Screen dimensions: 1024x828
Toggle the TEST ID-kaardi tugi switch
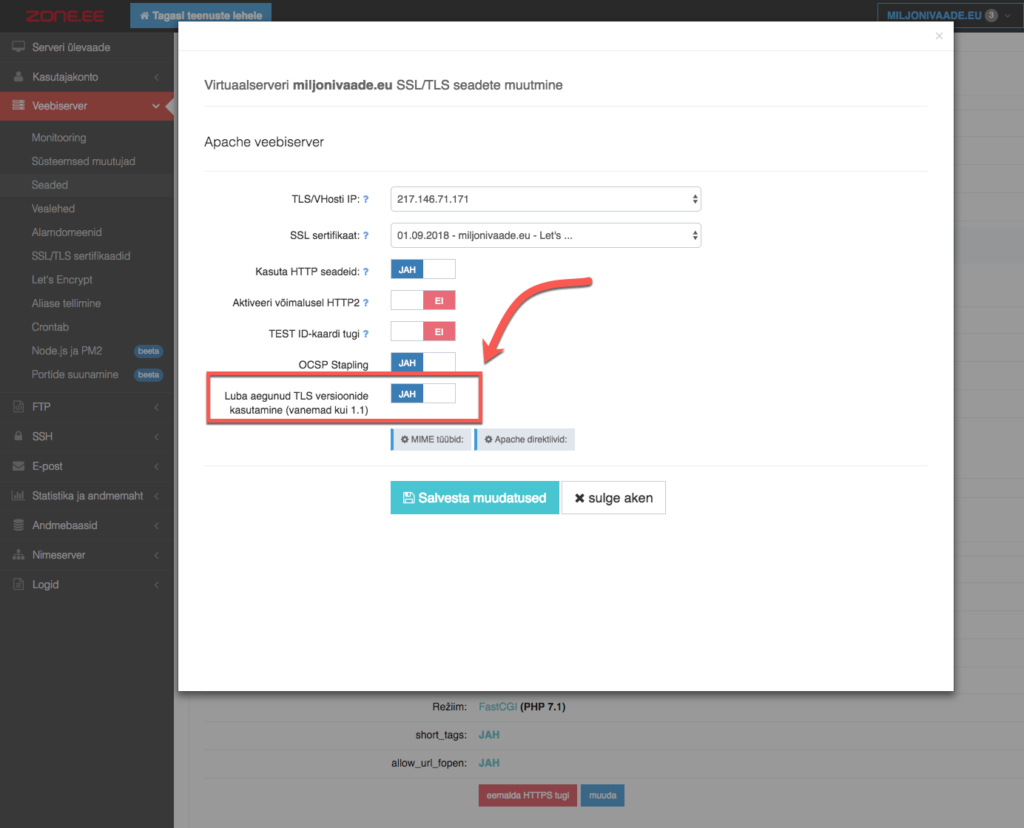tap(423, 331)
